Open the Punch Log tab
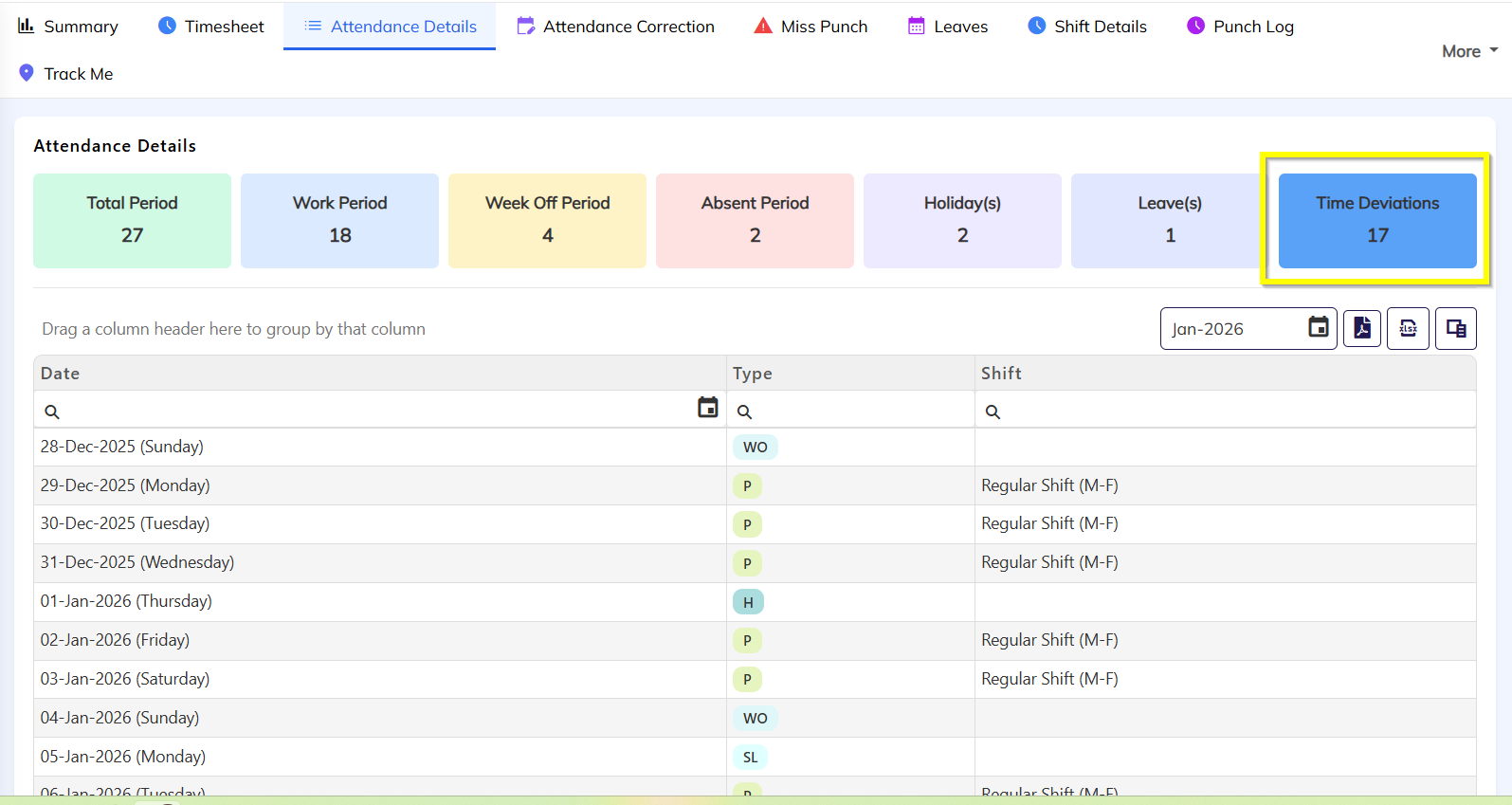The image size is (1512, 805). point(1240,27)
